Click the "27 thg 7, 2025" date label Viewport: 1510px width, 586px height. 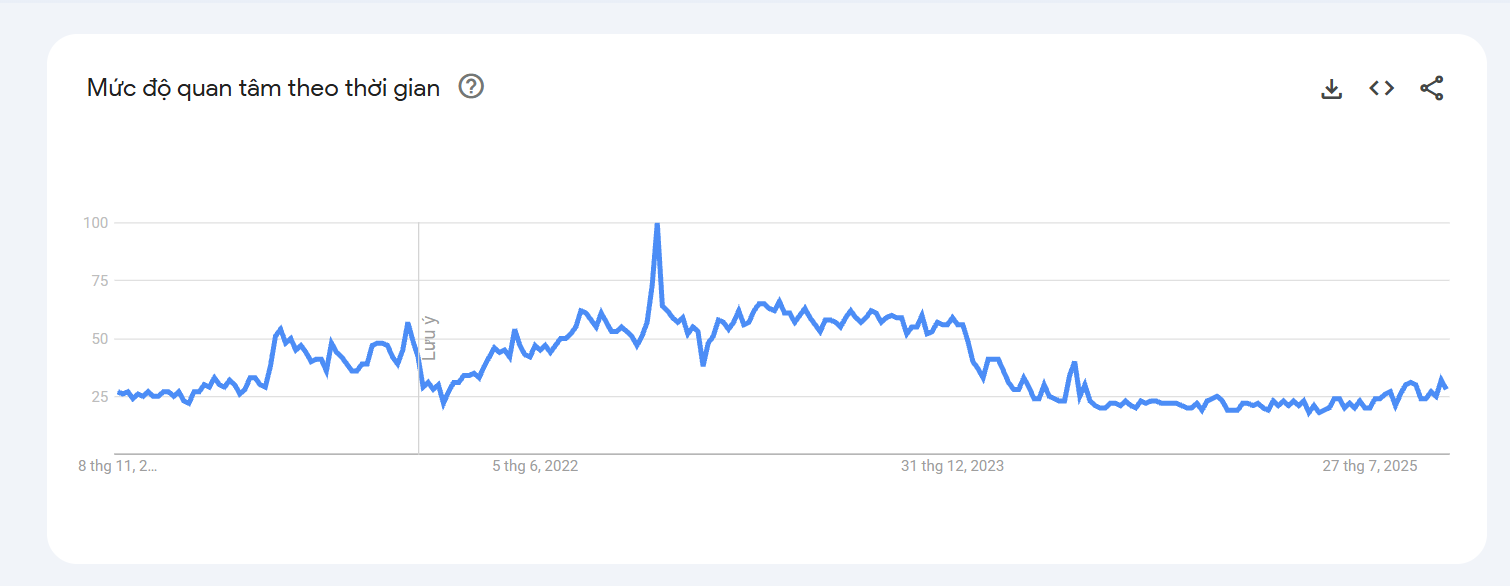point(1370,466)
